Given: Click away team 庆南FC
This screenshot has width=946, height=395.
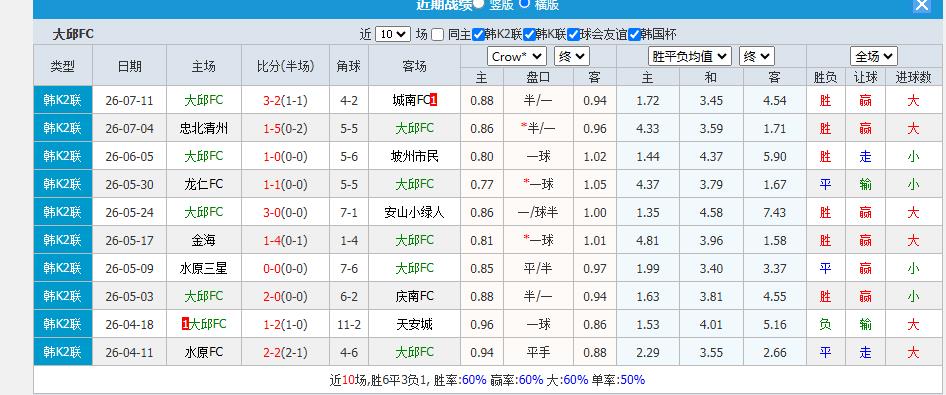Looking at the screenshot, I should coord(414,296).
